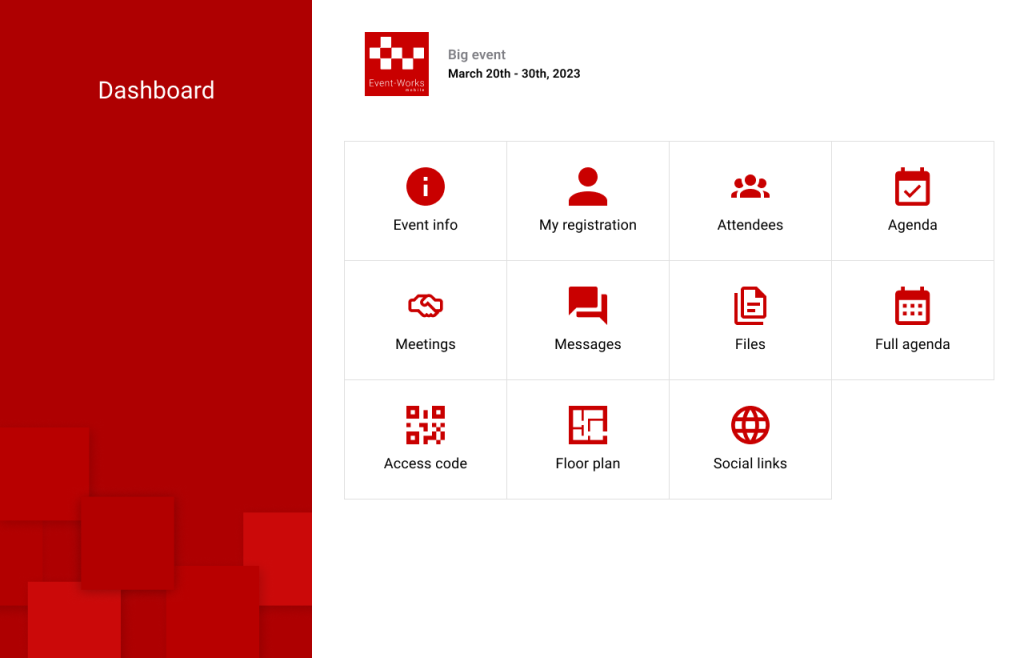Click the "Messages" label
Screen dimensions: 1024x658
(x=588, y=345)
